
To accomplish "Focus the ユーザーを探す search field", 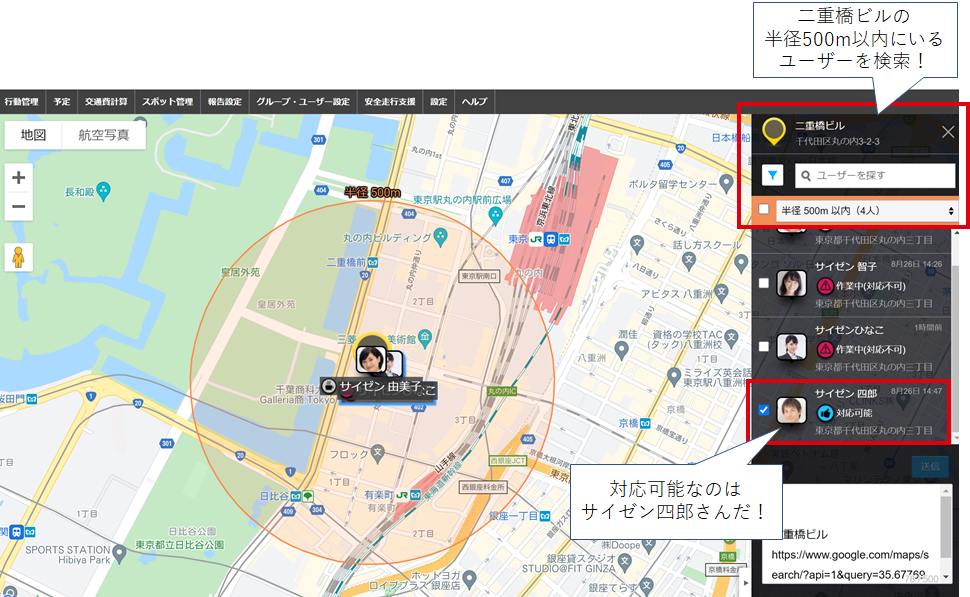I will (875, 176).
